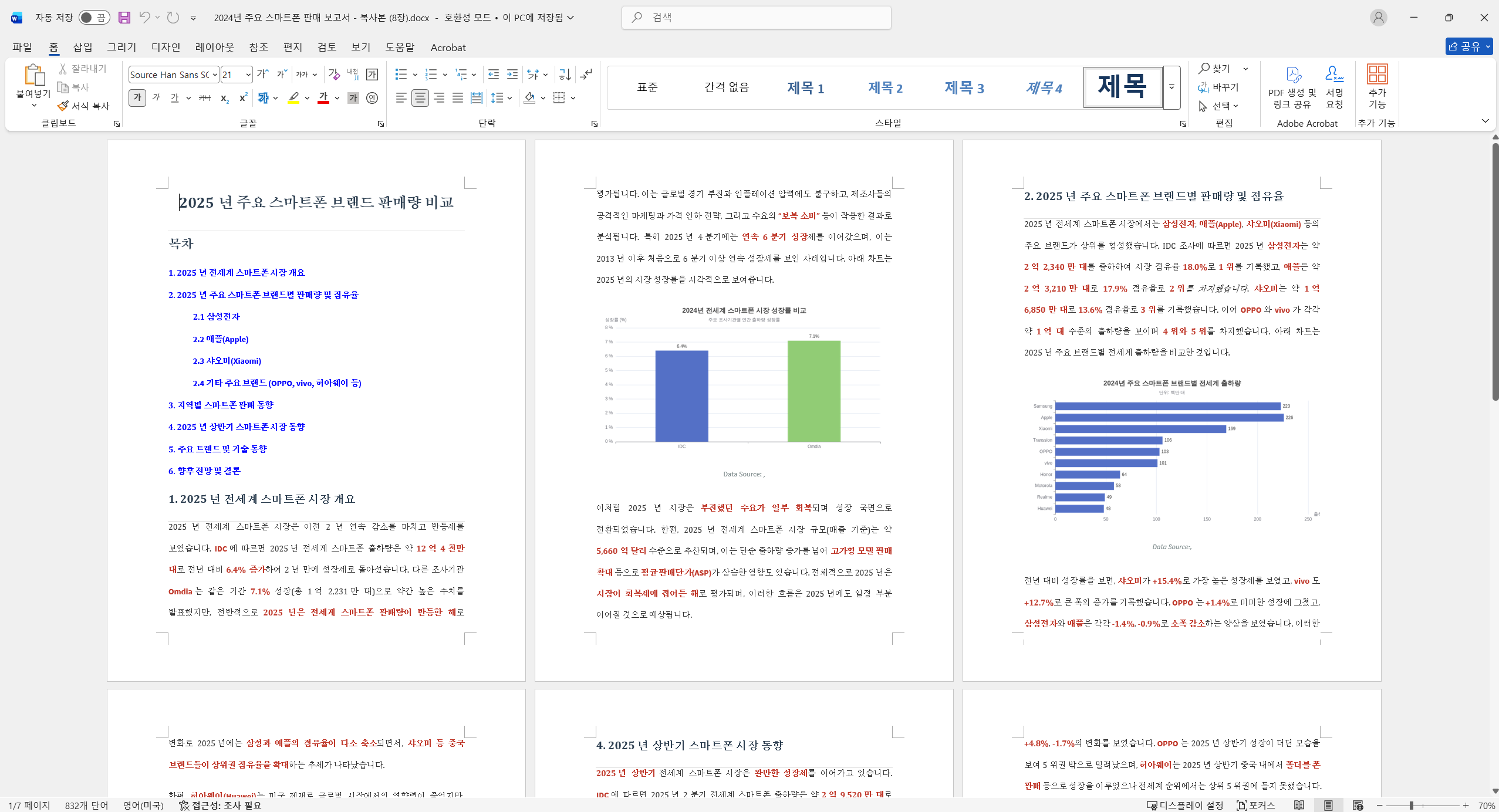Screen dimensions: 1499x812
Task: Click the Justify alignment icon
Action: (x=457, y=98)
